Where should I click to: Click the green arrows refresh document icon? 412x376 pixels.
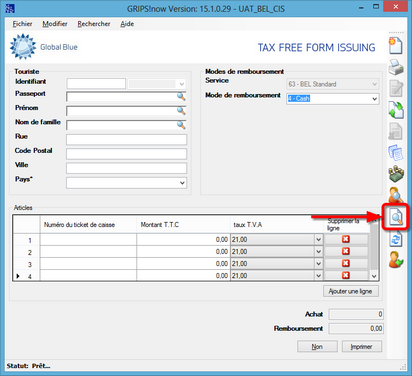tap(396, 110)
